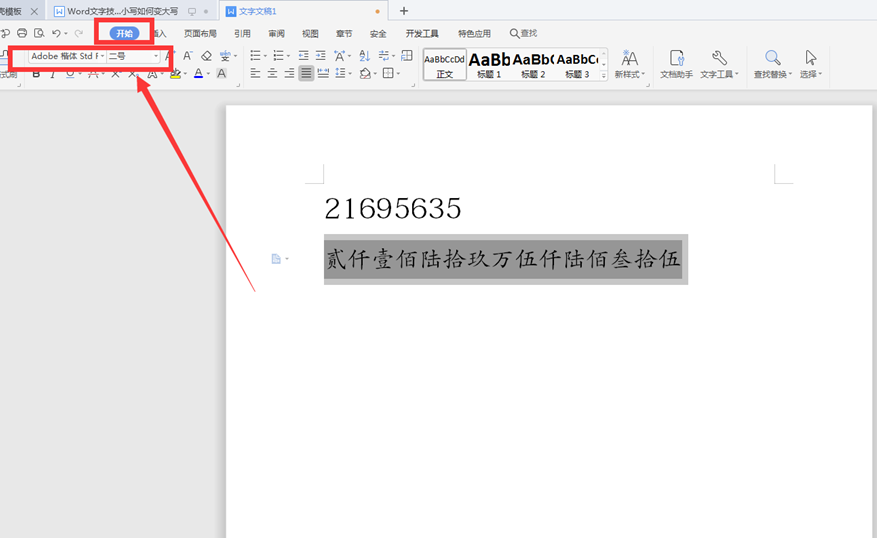Open Print Preview from quick access bar
877x538 pixels.
tap(39, 34)
